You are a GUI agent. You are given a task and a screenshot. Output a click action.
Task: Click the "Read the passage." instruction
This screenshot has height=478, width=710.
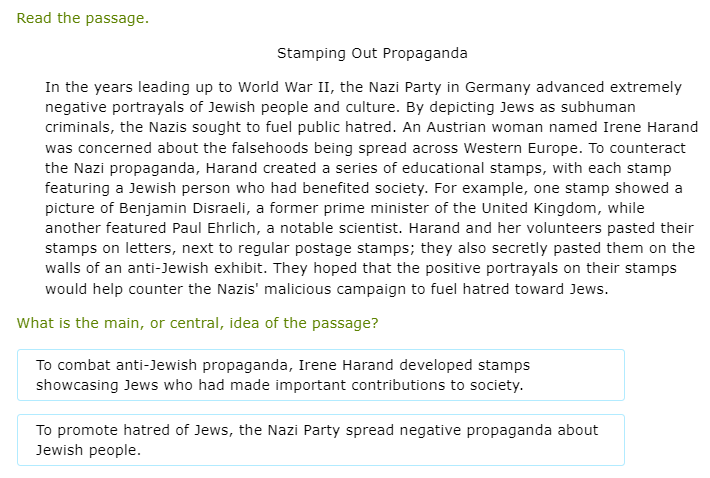click(x=82, y=18)
